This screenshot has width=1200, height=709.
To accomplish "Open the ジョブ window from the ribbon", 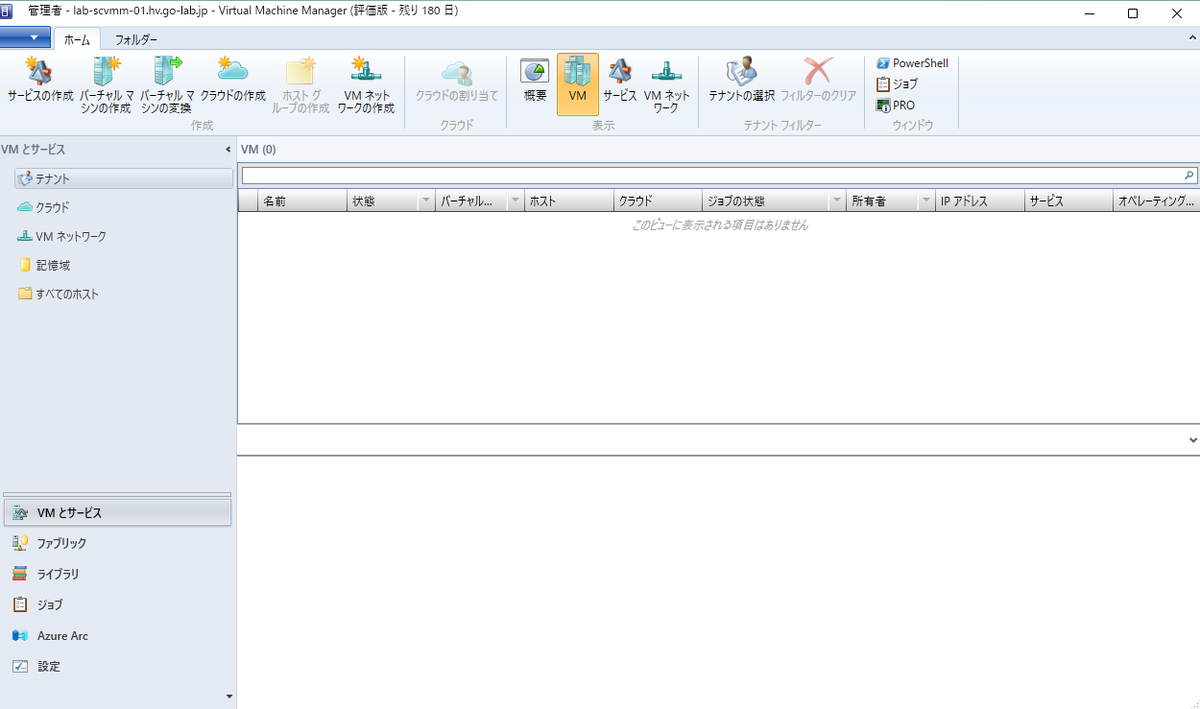I will (x=897, y=84).
